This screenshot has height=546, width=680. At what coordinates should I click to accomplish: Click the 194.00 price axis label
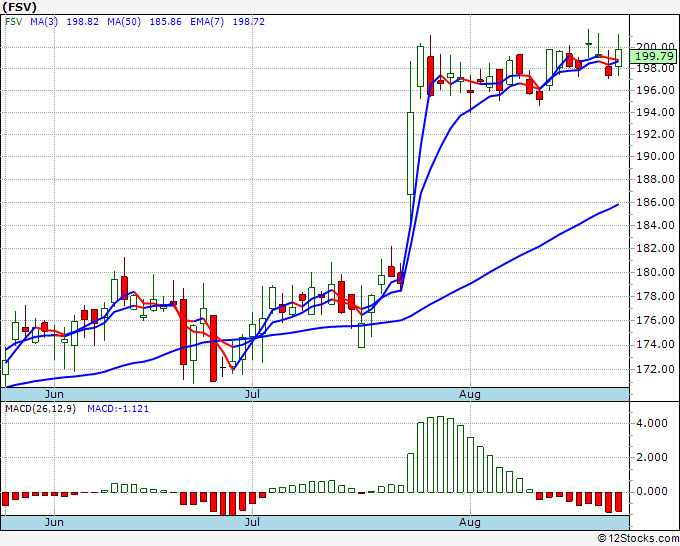(x=655, y=112)
